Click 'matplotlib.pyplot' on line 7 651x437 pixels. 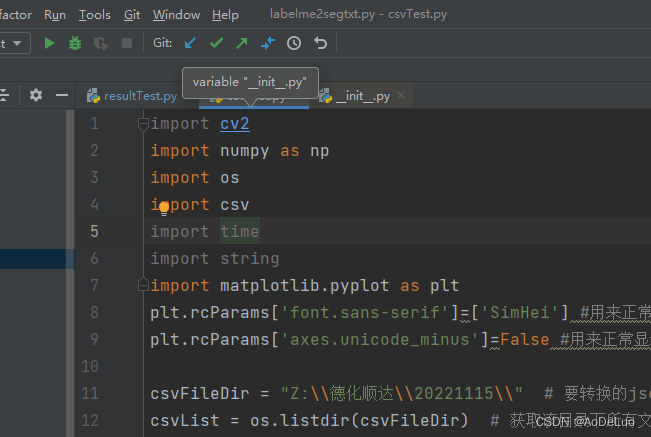(304, 286)
